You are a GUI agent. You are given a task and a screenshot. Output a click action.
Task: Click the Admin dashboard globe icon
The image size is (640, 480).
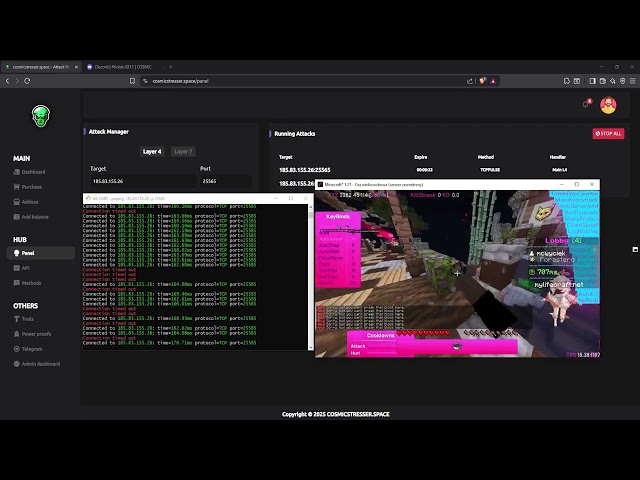(x=16, y=364)
